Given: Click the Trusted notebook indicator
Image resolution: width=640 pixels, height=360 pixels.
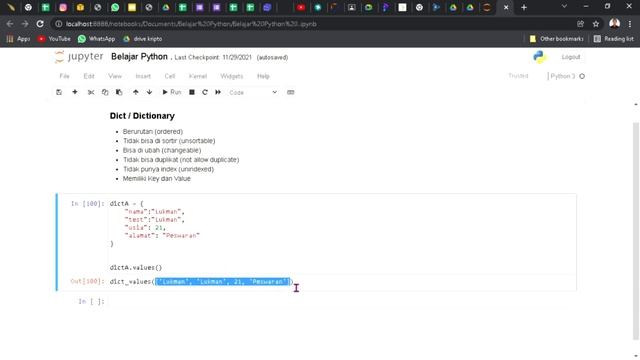Looking at the screenshot, I should (x=518, y=76).
